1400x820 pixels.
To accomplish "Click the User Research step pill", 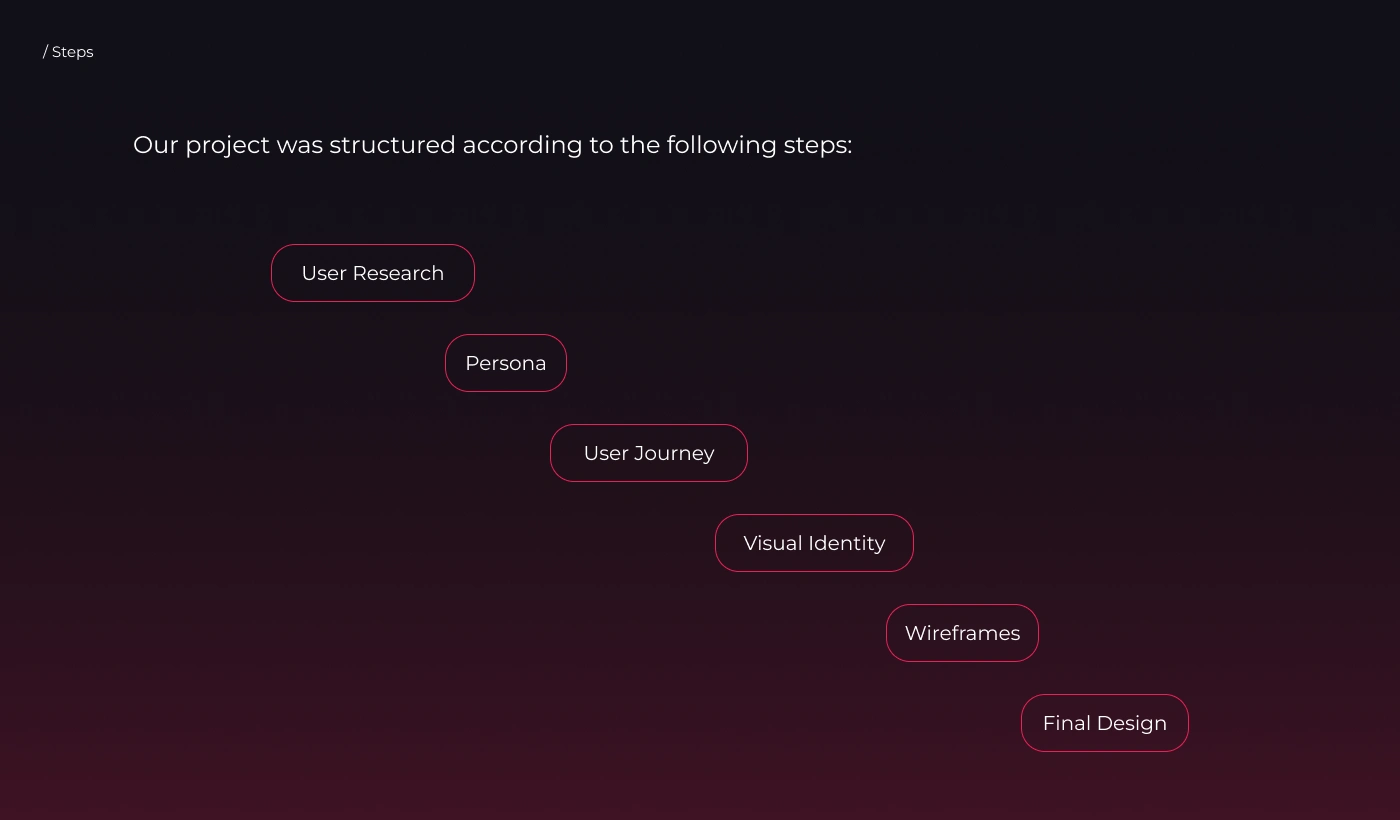I will click(x=372, y=273).
